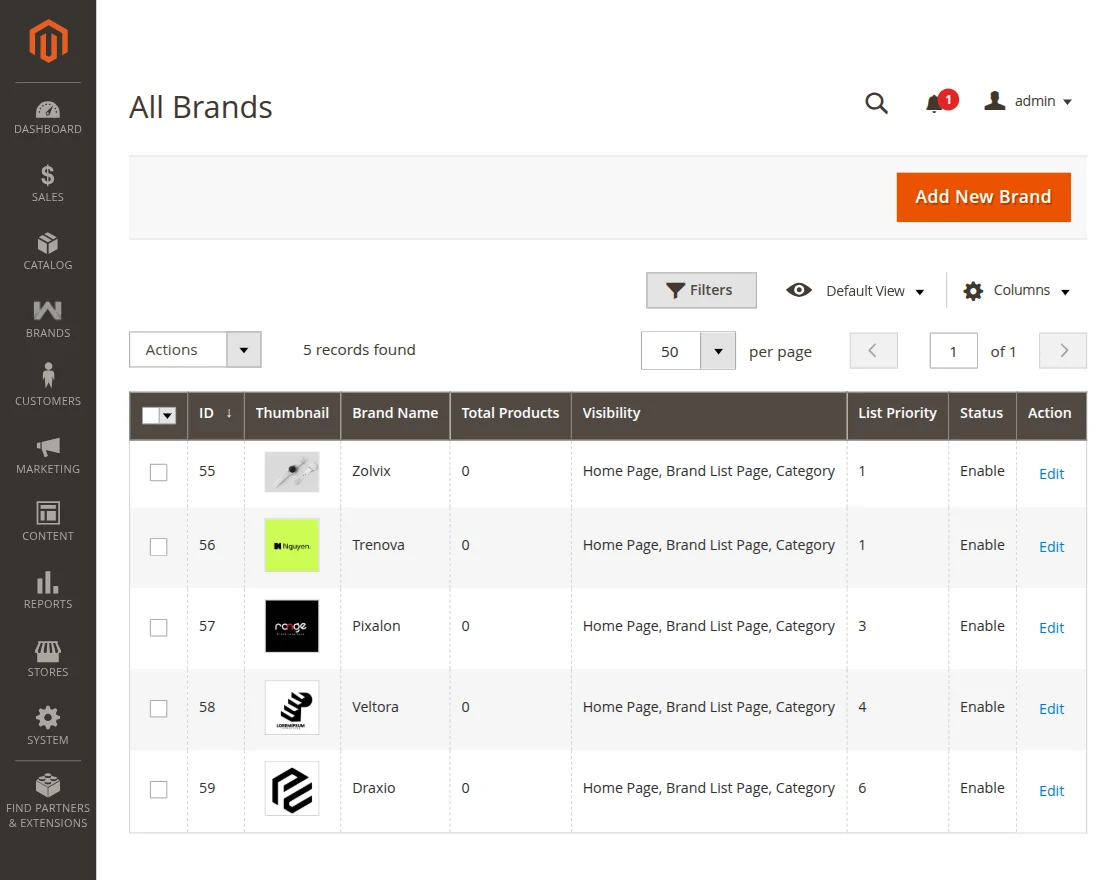Click the Visibility column header
The width and height of the screenshot is (1120, 880).
pos(709,414)
